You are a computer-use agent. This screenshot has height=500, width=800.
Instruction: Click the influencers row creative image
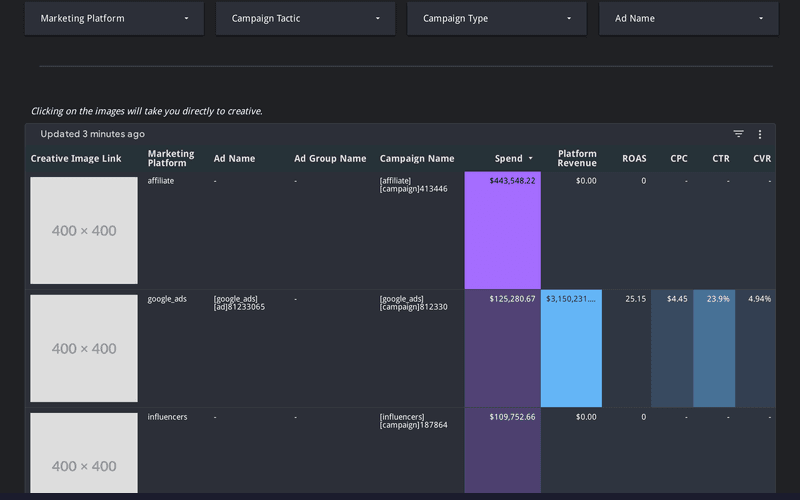[x=84, y=455]
